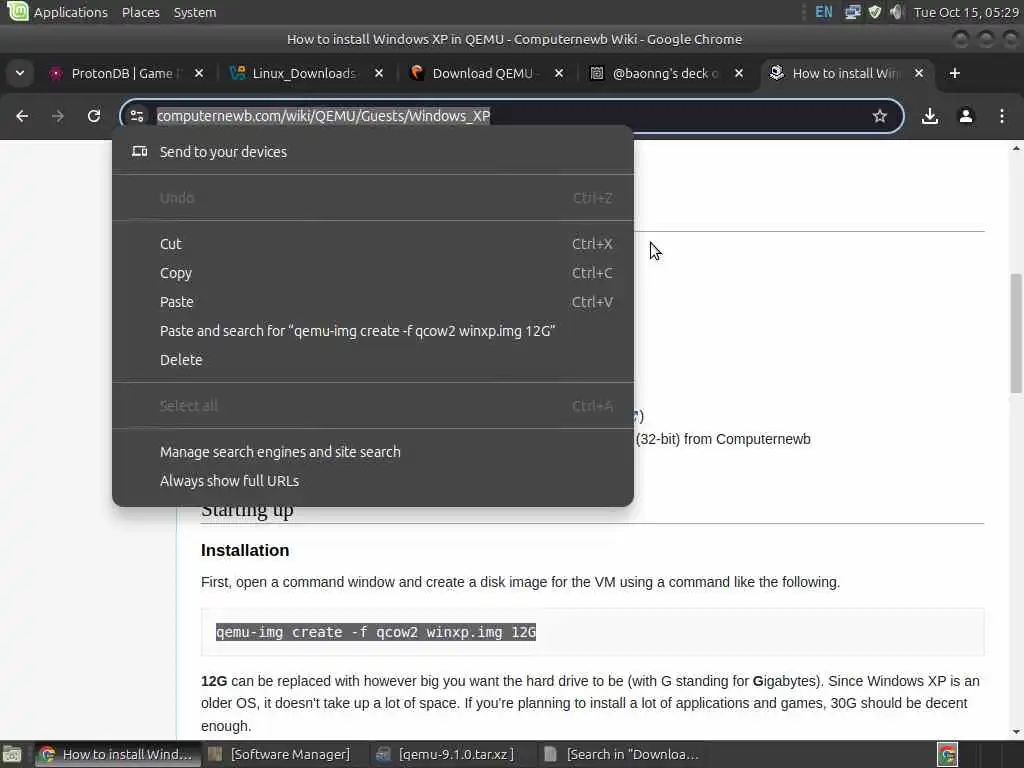Switch to the Download QEMU tab
Viewport: 1024px width, 768px height.
click(x=479, y=73)
